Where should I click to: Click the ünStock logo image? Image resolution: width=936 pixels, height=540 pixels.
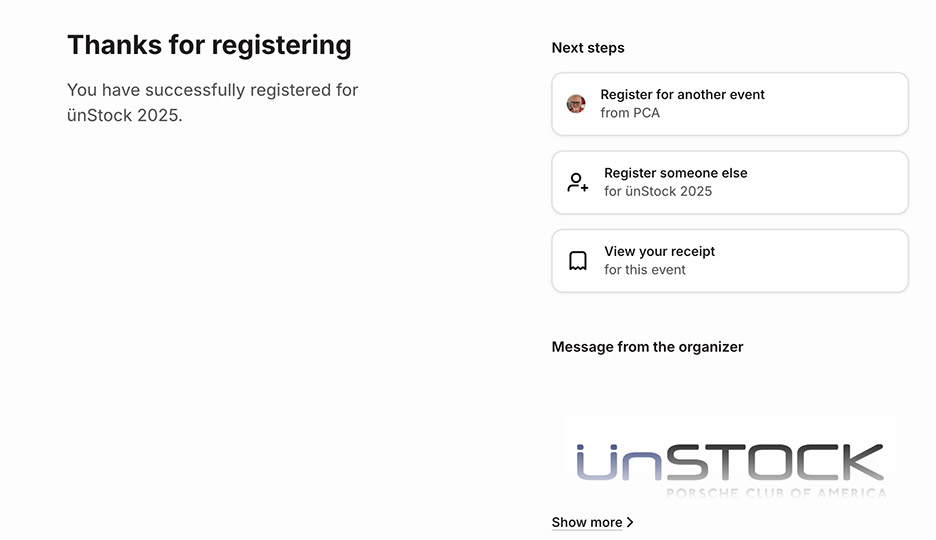[730, 460]
